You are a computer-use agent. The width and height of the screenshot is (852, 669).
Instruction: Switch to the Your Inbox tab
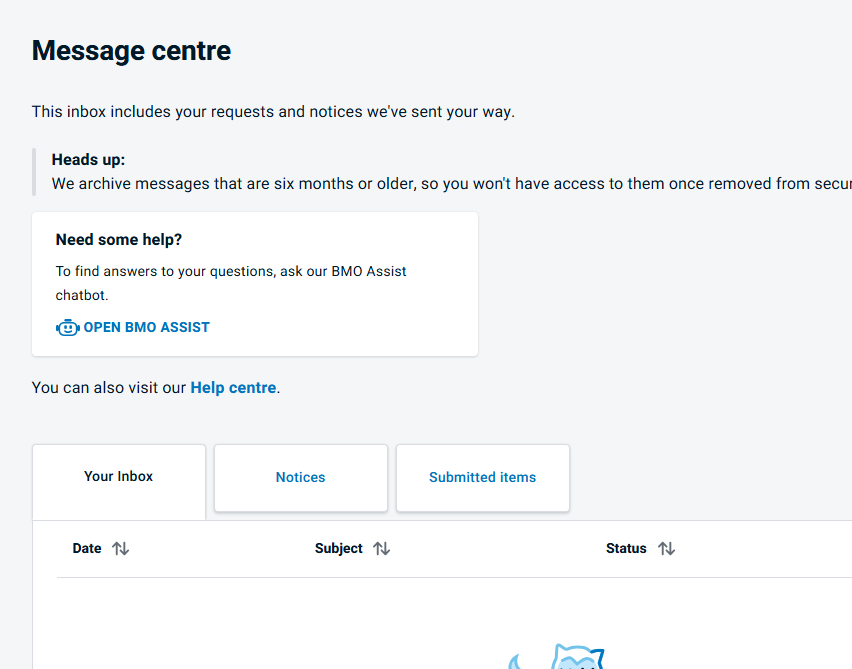tap(119, 482)
